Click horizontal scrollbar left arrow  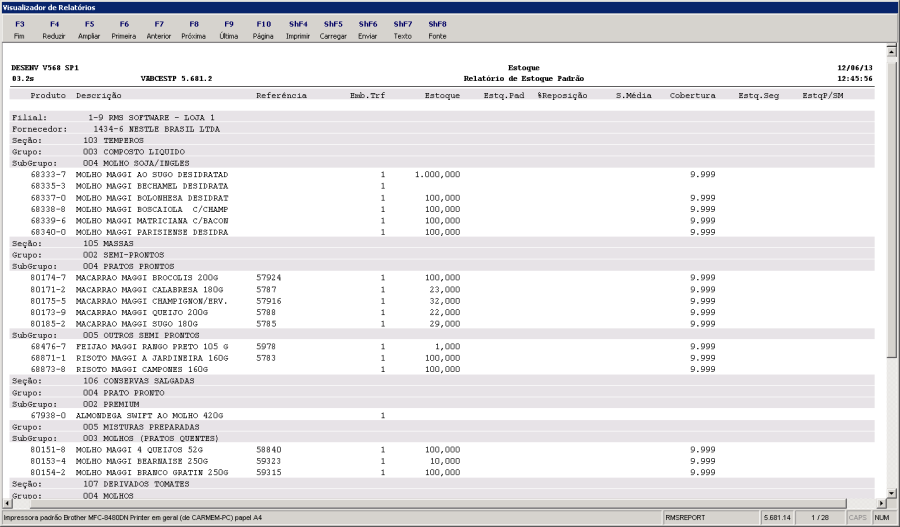(7, 503)
